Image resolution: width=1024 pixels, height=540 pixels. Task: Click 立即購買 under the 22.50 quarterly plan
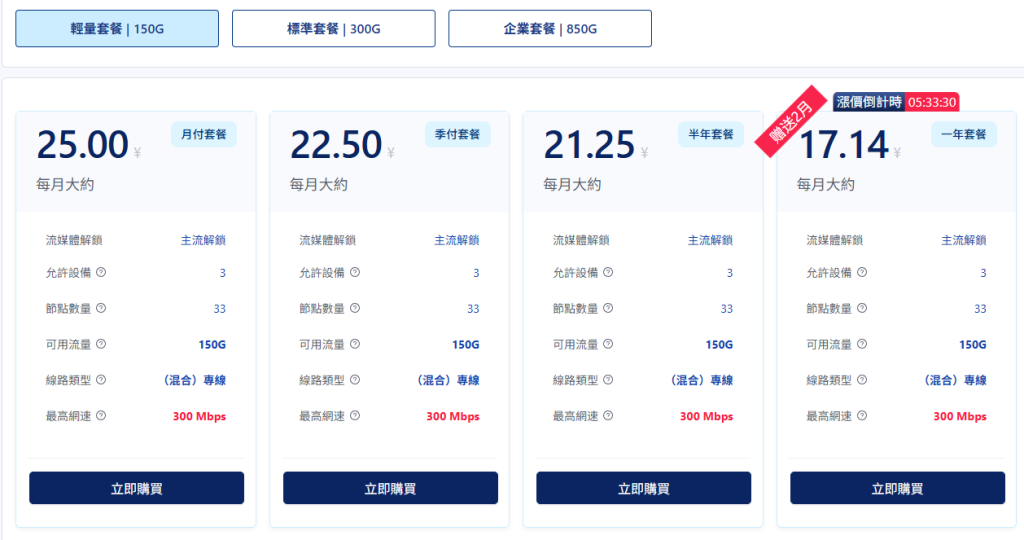point(391,488)
